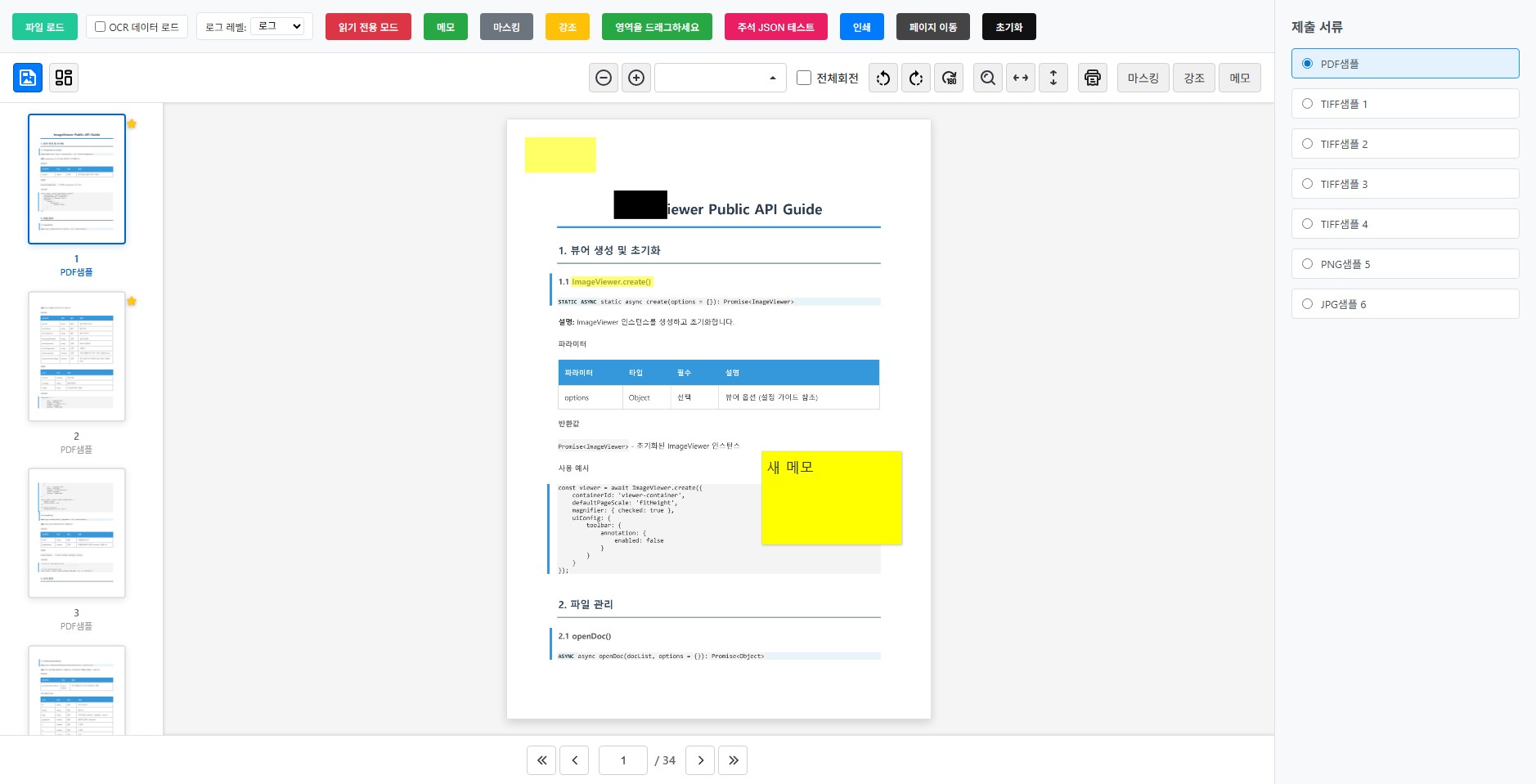Click the 2.1 openDoc() heading
The width and height of the screenshot is (1536, 784).
585,636
